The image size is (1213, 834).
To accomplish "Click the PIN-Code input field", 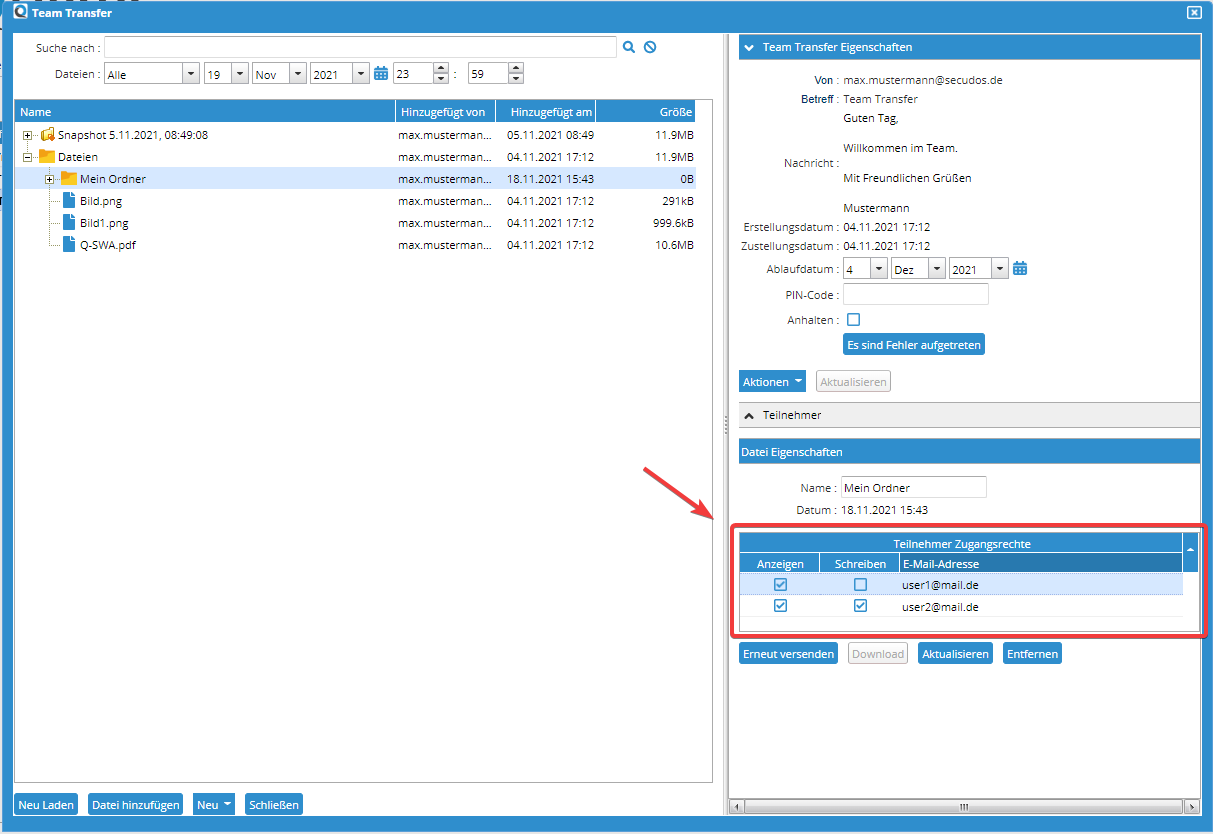I will coord(915,294).
